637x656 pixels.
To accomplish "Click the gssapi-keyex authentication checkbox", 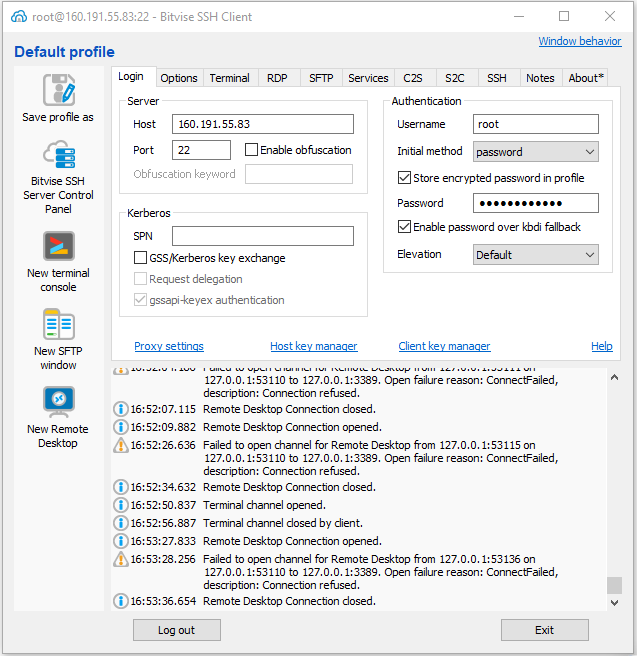I will coord(140,300).
